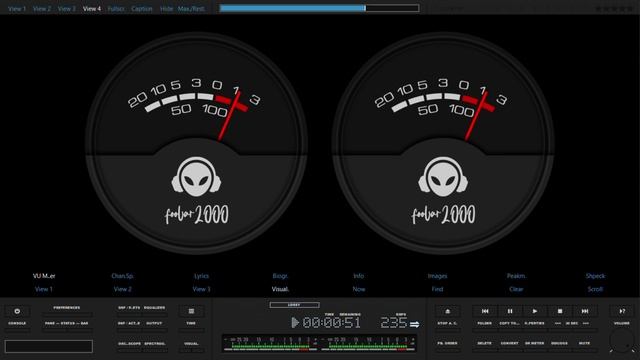
Task: Stop playback with the square stop button
Action: tap(560, 311)
